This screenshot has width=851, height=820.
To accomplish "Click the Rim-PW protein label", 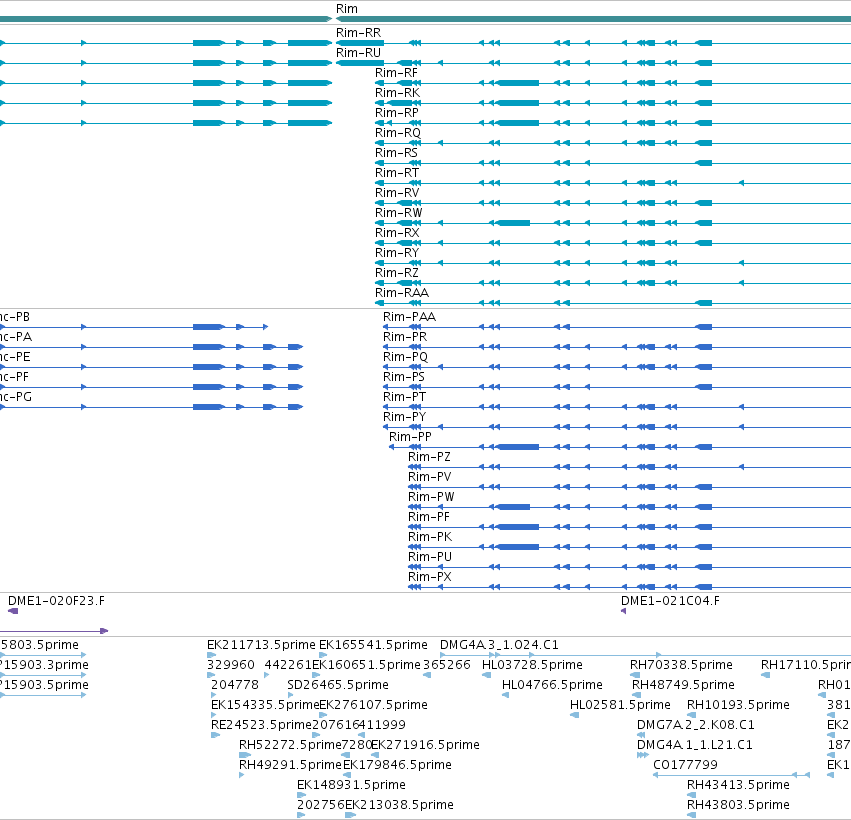I will (x=431, y=497).
